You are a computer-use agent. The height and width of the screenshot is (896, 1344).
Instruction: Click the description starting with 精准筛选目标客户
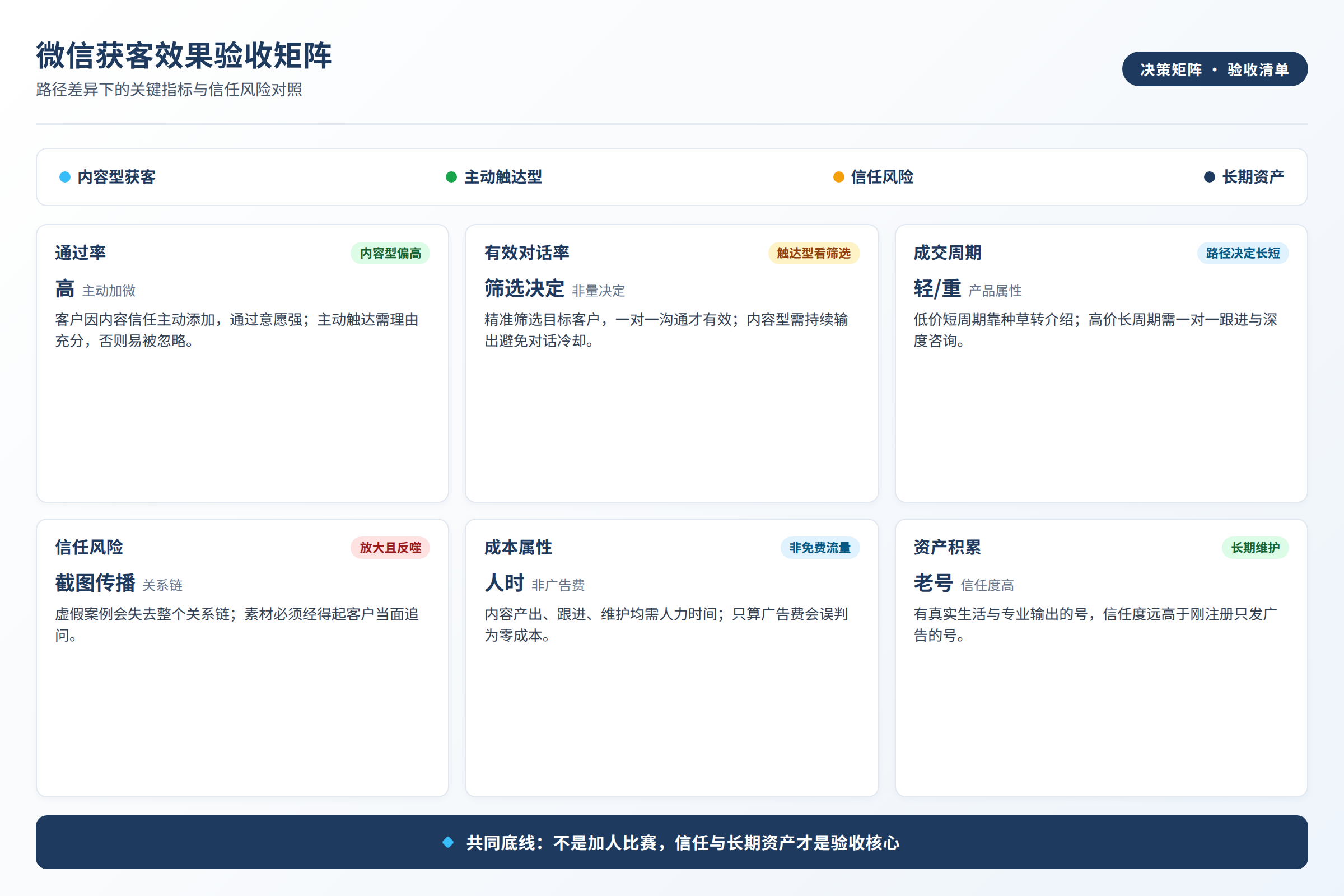(666, 330)
